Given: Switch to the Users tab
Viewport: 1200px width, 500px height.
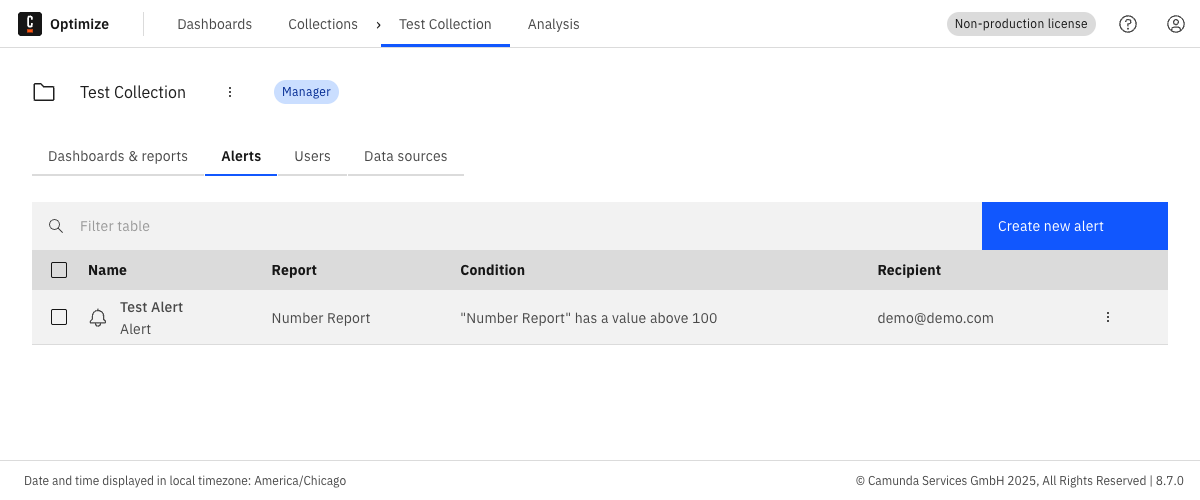Looking at the screenshot, I should point(312,156).
